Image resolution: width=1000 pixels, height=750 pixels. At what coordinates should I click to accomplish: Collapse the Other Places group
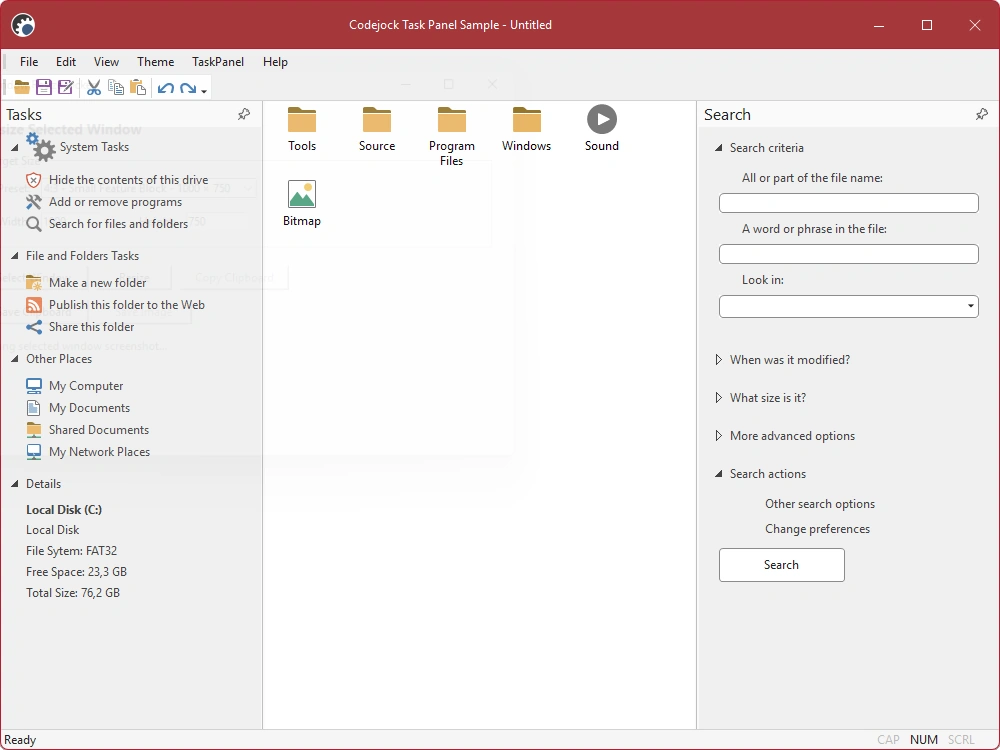click(x=15, y=359)
